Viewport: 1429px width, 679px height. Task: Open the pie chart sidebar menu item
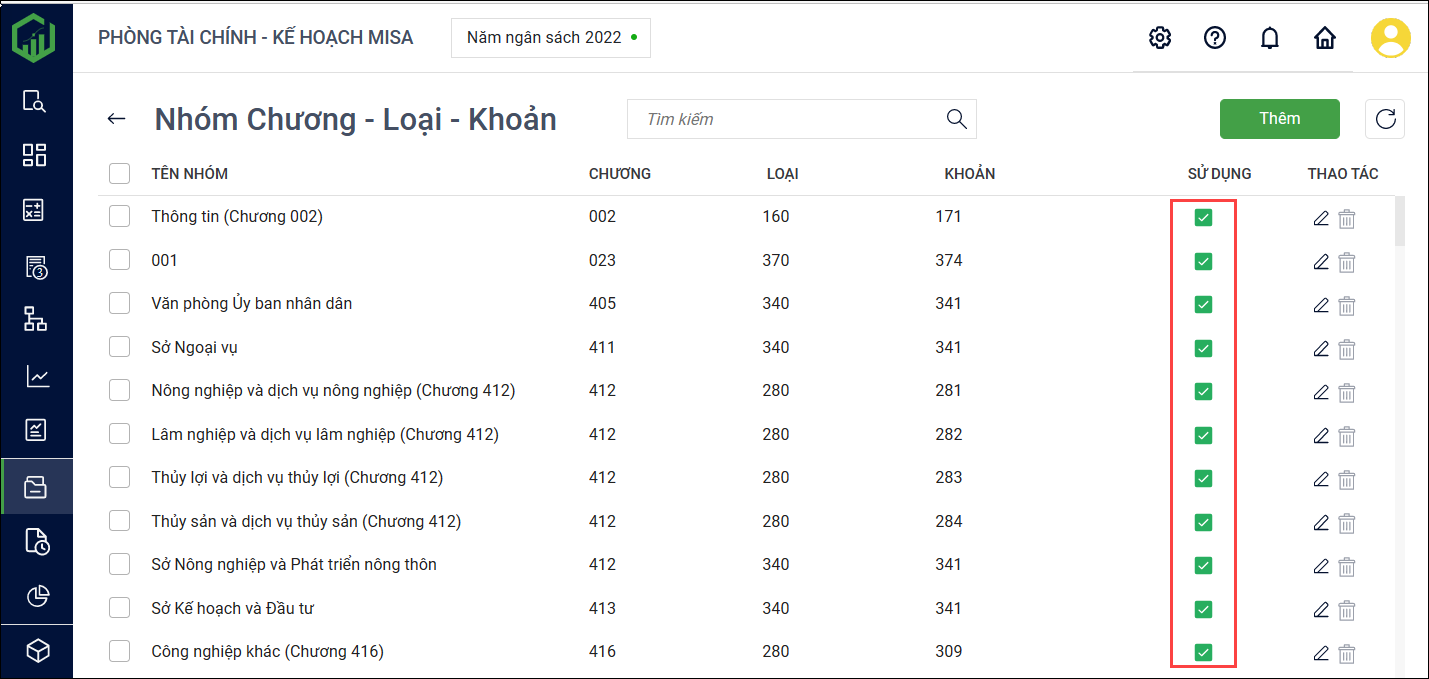click(x=37, y=596)
